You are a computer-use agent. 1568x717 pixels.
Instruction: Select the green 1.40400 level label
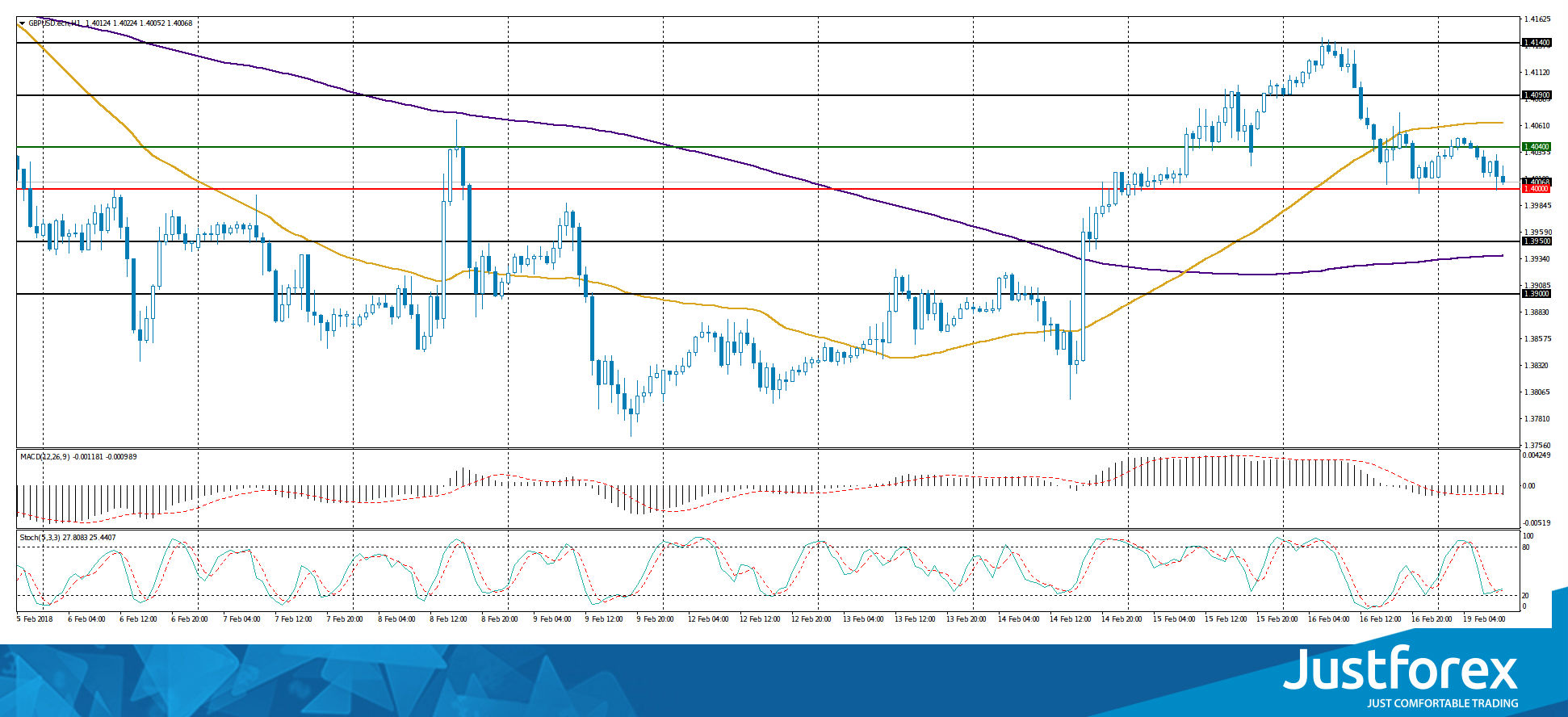tap(1536, 147)
